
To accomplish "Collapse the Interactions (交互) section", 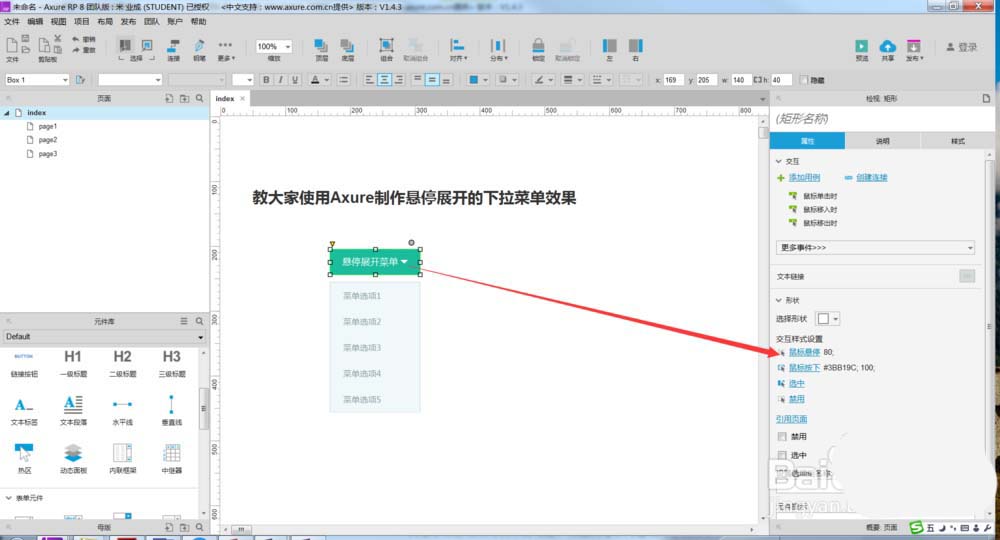I will 779,161.
